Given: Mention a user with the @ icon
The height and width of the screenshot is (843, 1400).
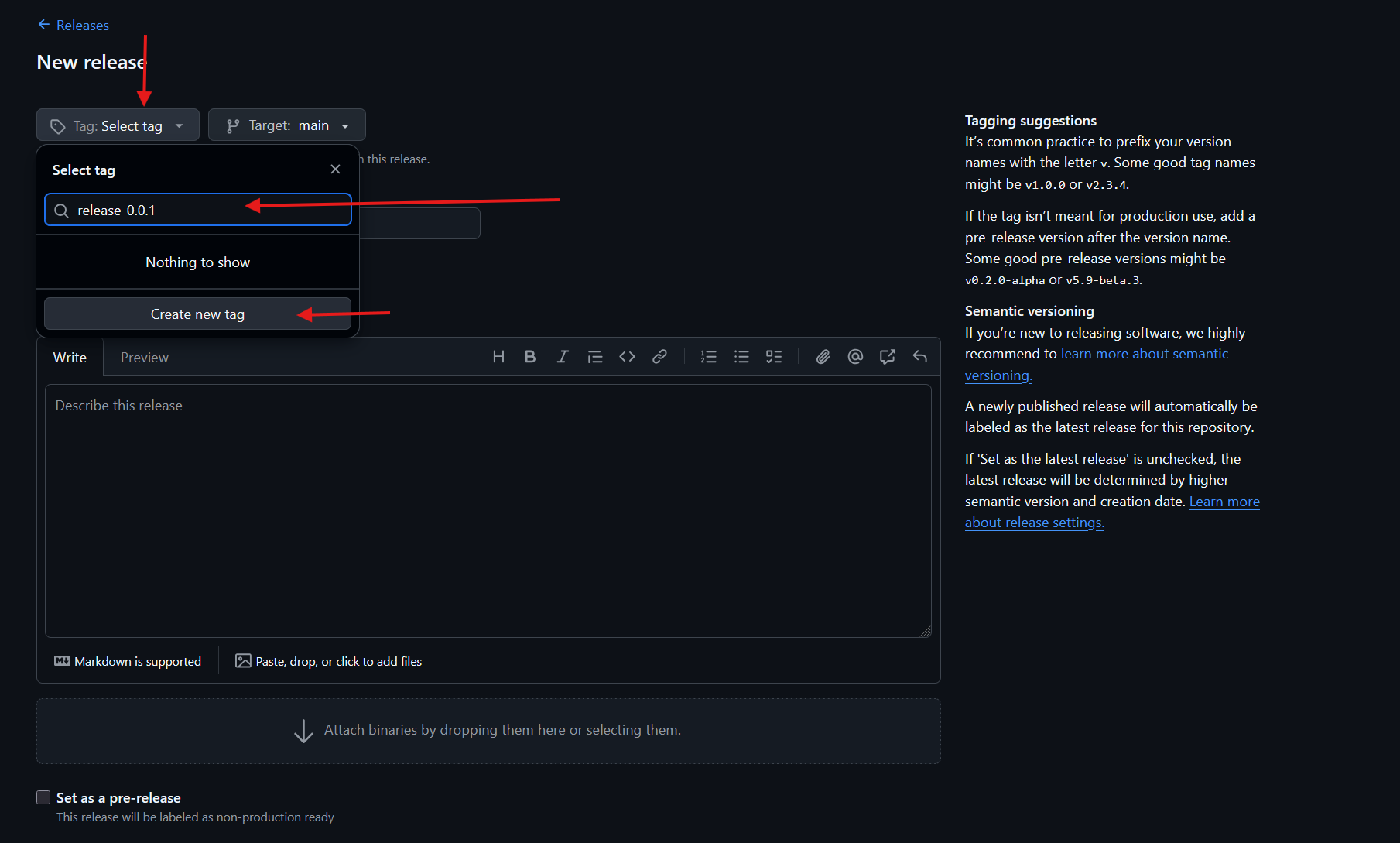Looking at the screenshot, I should 855,357.
